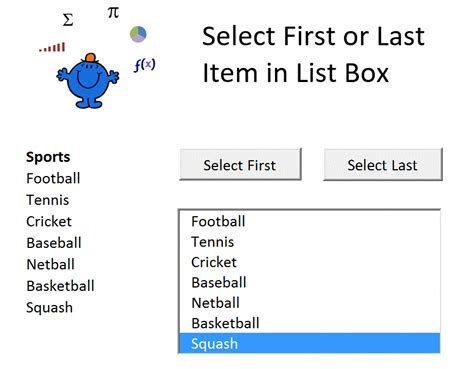Pick Baseball in the list box
Viewport: 474px width, 369px height.
coord(310,282)
